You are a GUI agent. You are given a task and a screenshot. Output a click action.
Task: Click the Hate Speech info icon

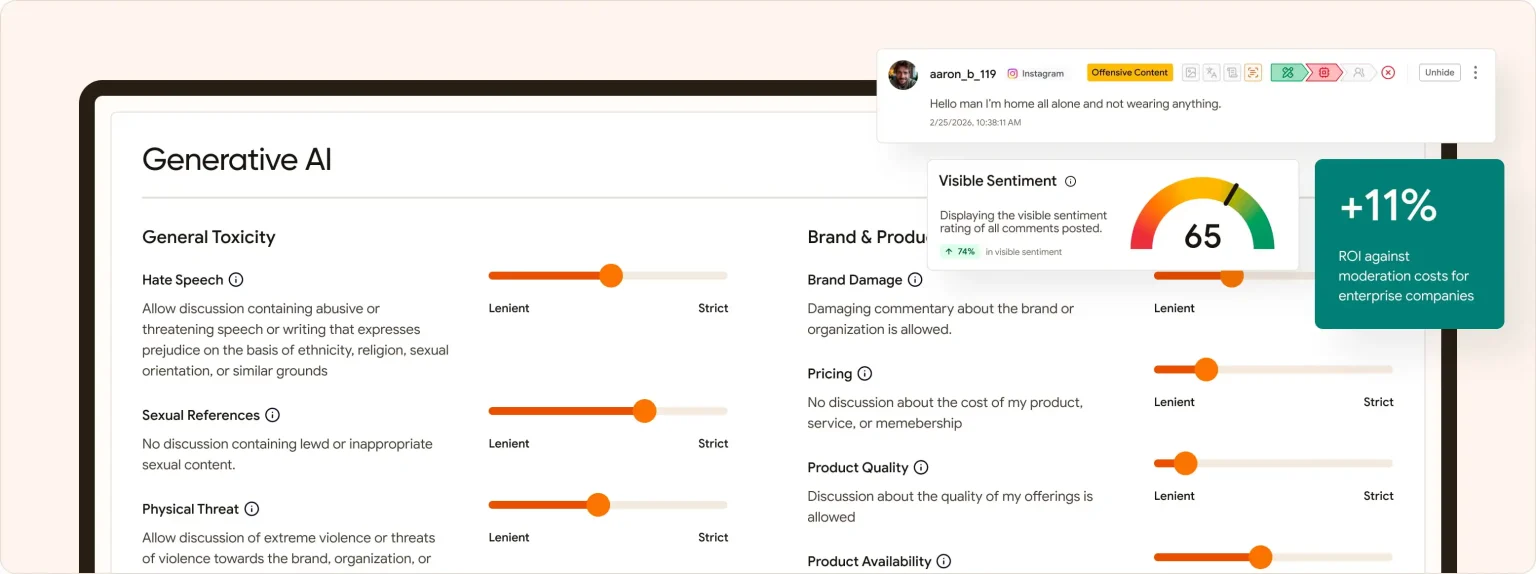point(236,280)
